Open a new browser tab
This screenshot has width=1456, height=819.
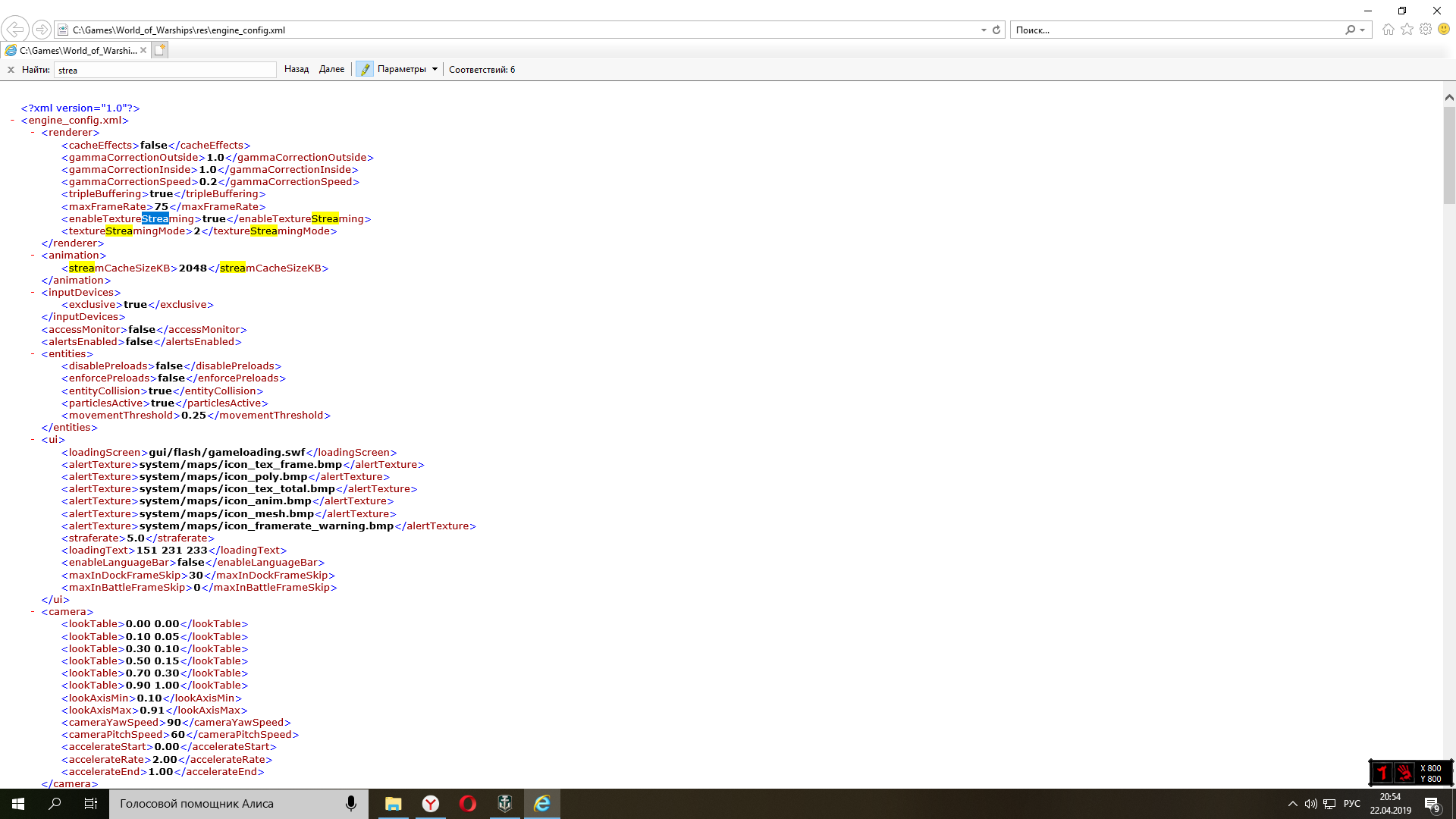click(x=159, y=50)
